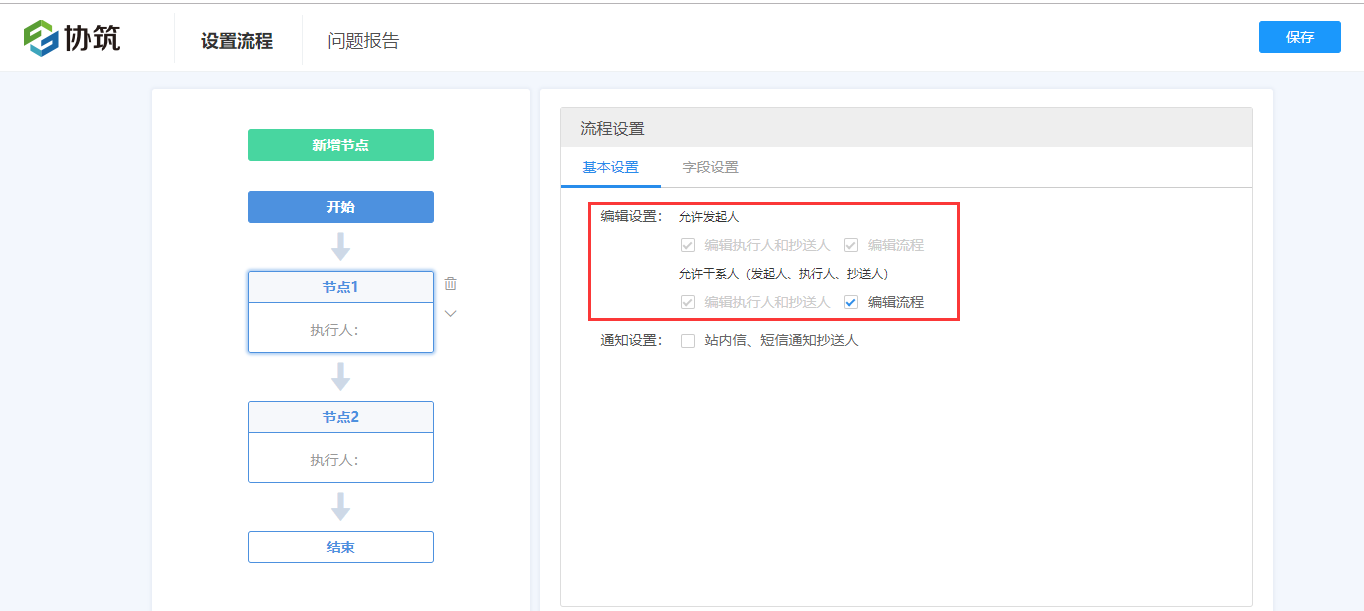Click the 协筑 logo icon
1364x611 pixels.
[x=40, y=36]
